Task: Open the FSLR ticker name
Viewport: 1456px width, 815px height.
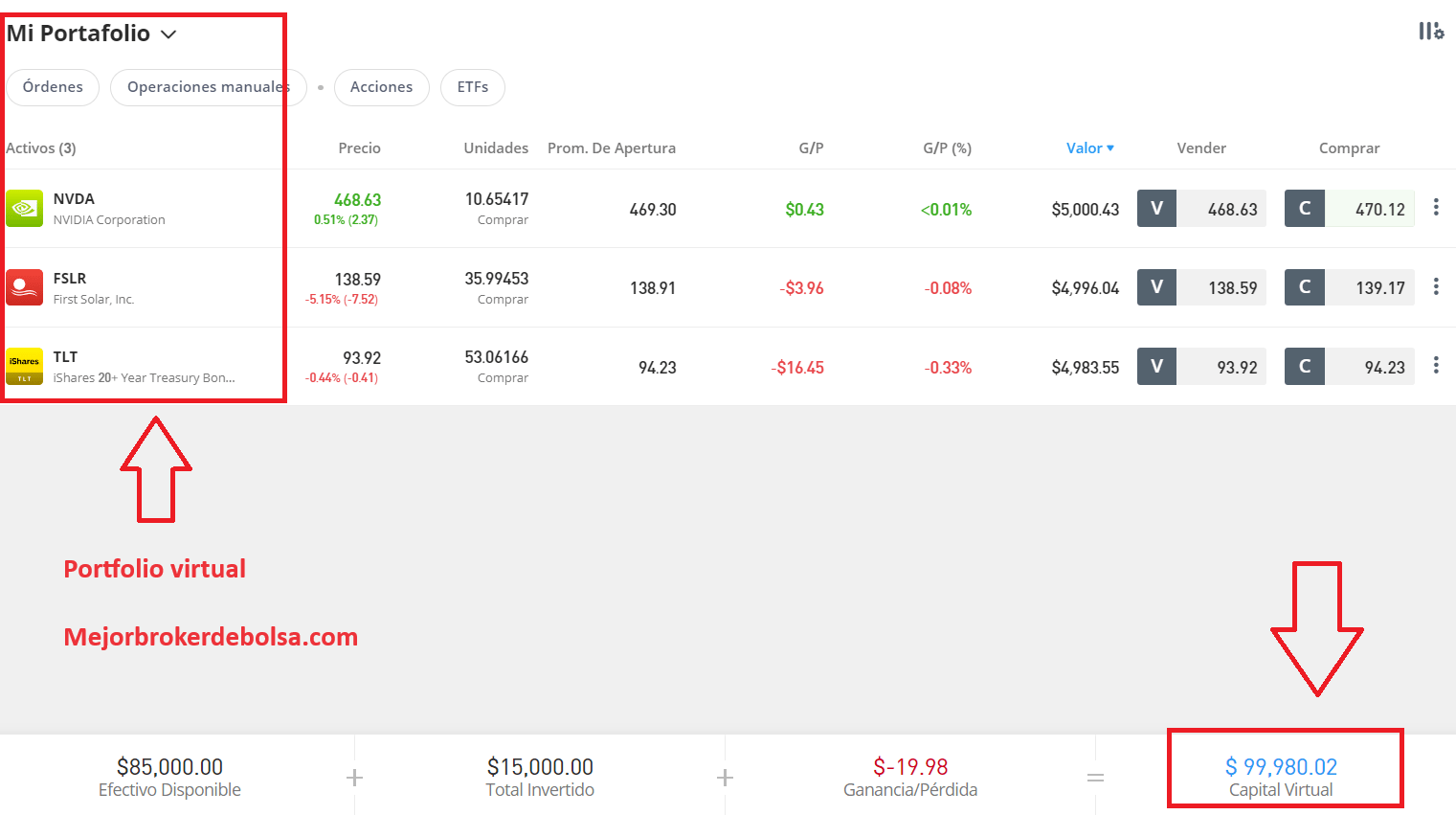Action: pyautogui.click(x=70, y=278)
